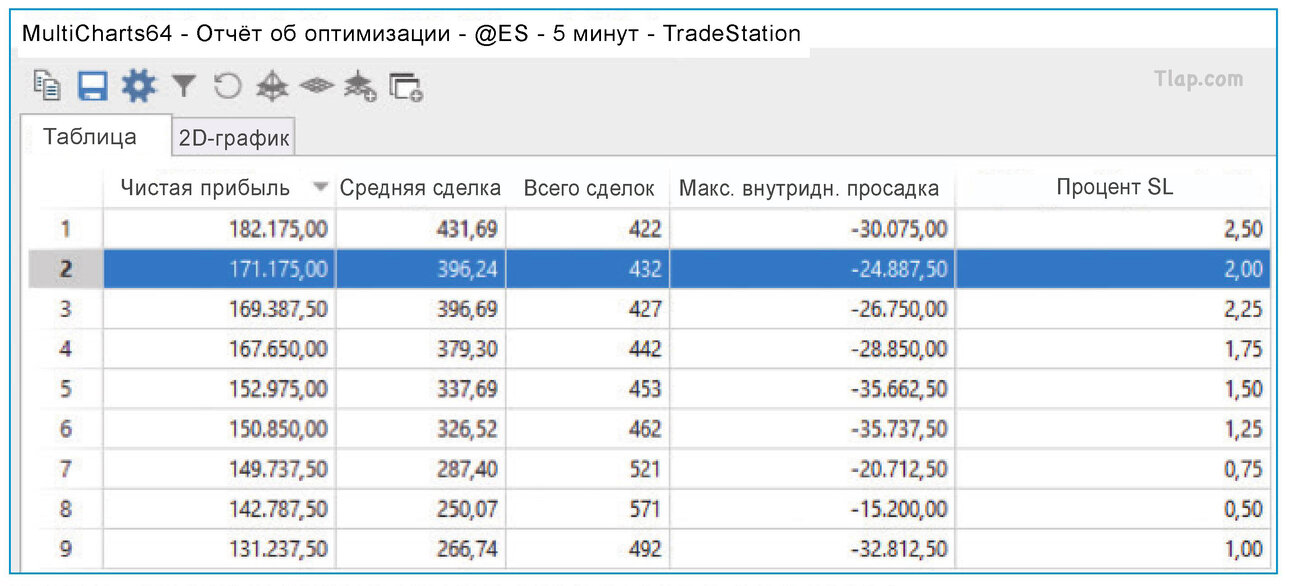Click average trade cell 337,69
The height and width of the screenshot is (586, 1290).
coord(421,389)
